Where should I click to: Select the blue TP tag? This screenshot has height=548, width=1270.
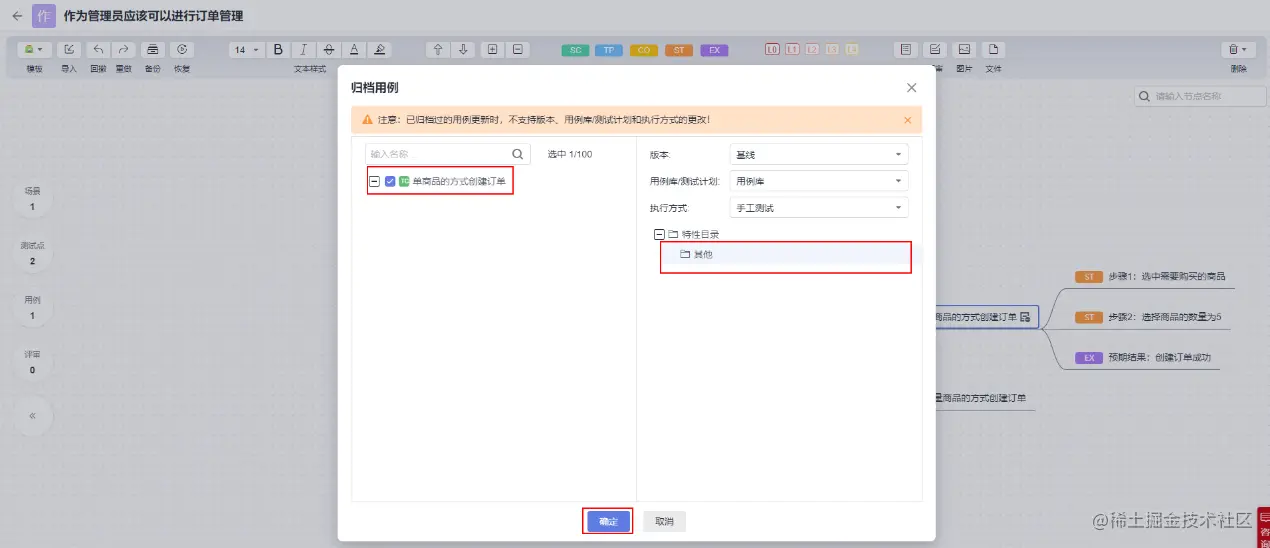(x=609, y=50)
